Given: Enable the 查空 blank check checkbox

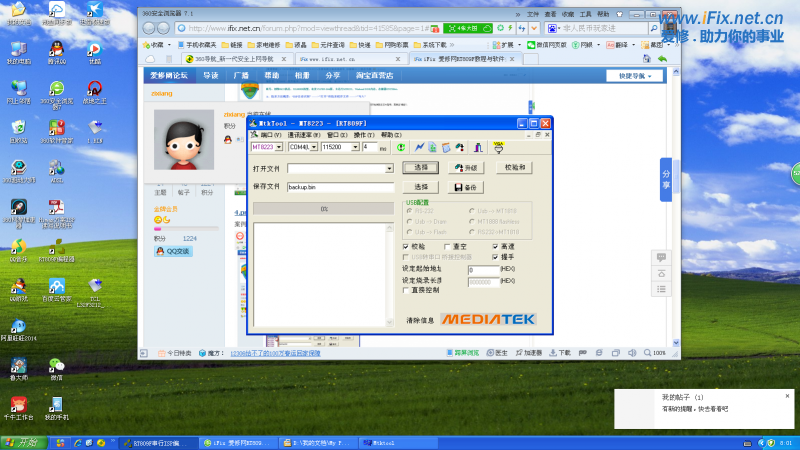Looking at the screenshot, I should [449, 246].
